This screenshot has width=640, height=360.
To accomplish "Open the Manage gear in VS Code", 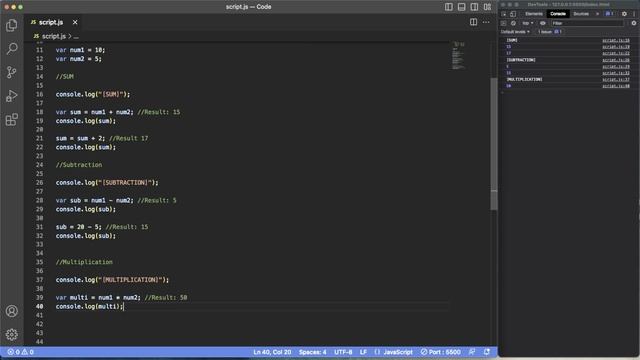I will pos(12,335).
